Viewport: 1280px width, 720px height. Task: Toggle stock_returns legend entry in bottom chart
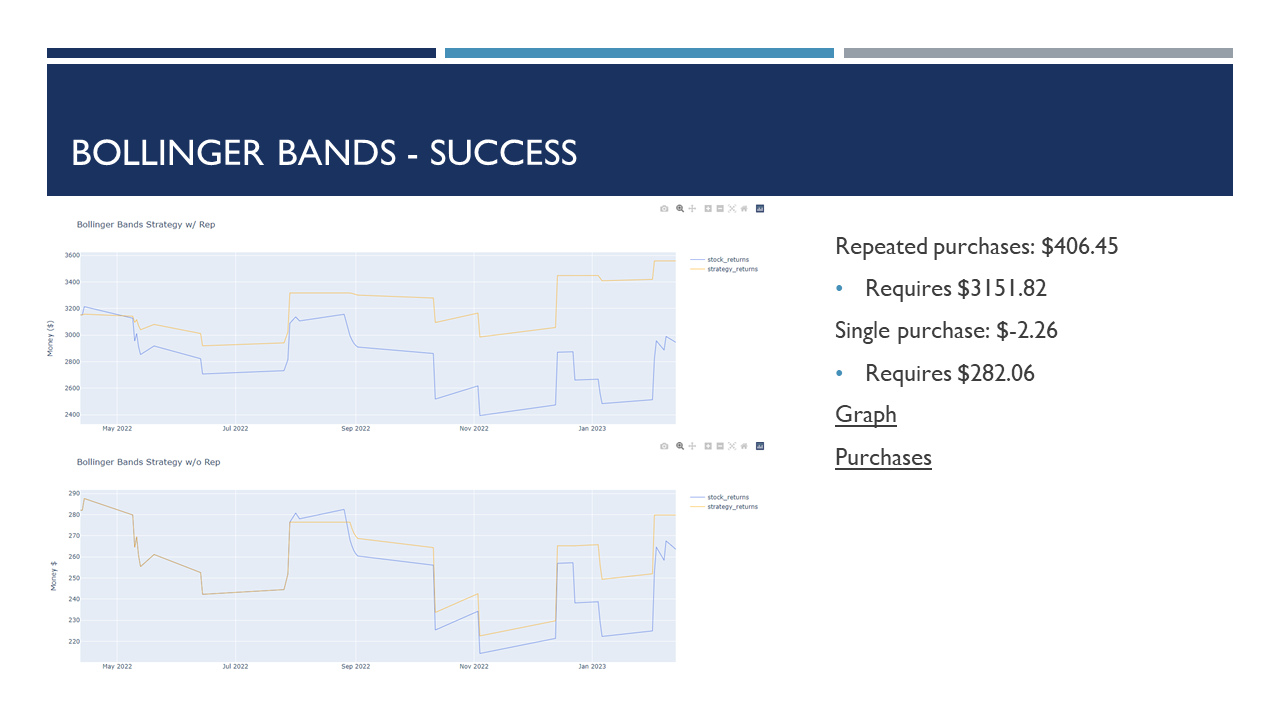728,497
